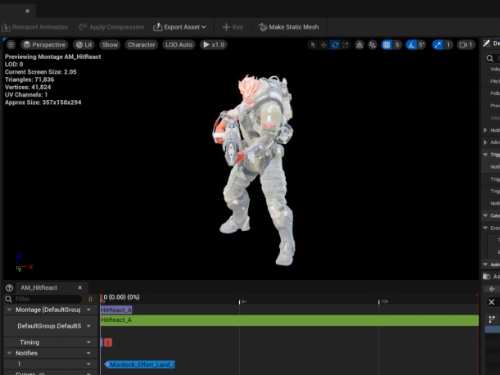This screenshot has height=375, width=500.
Task: Select the Scale gizmo tool
Action: pos(346,44)
